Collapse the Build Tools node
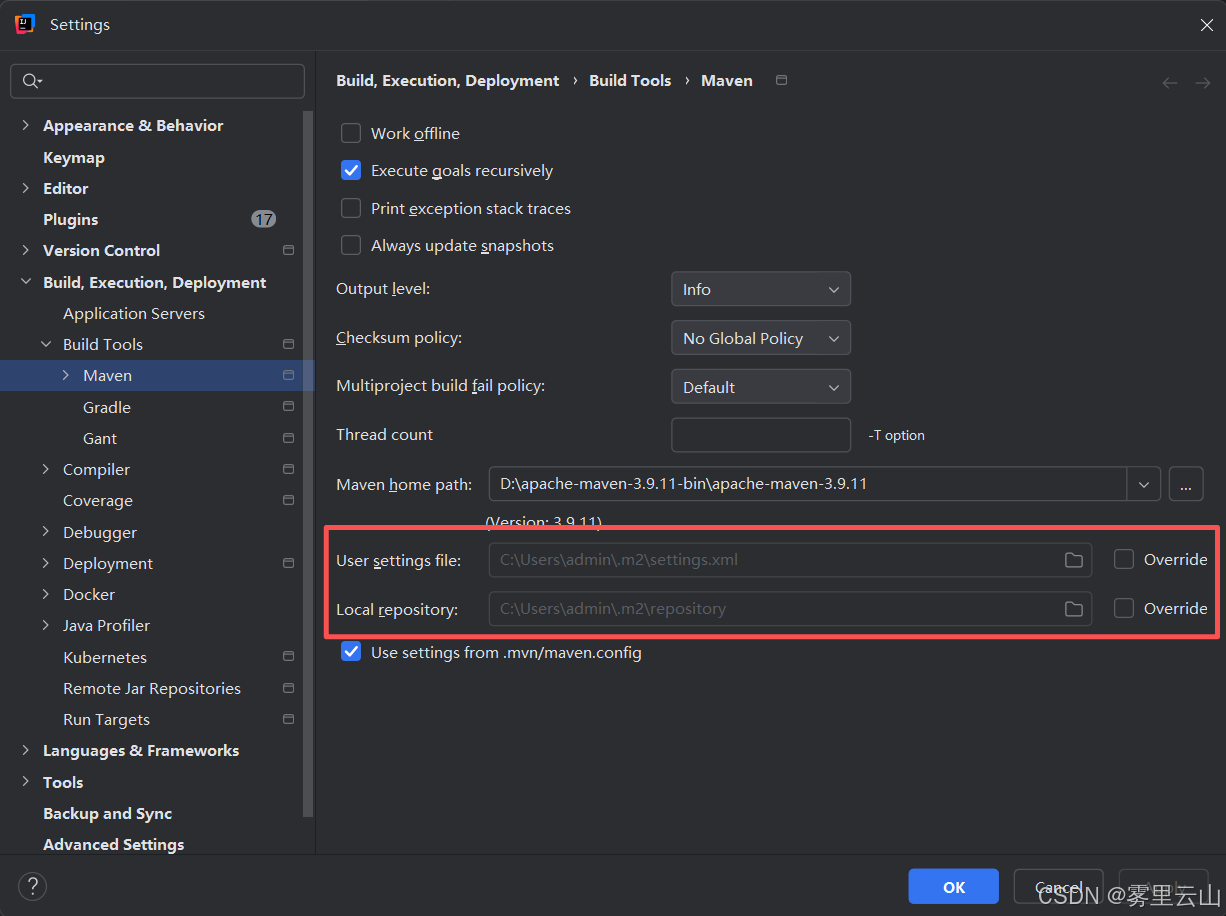 point(46,344)
